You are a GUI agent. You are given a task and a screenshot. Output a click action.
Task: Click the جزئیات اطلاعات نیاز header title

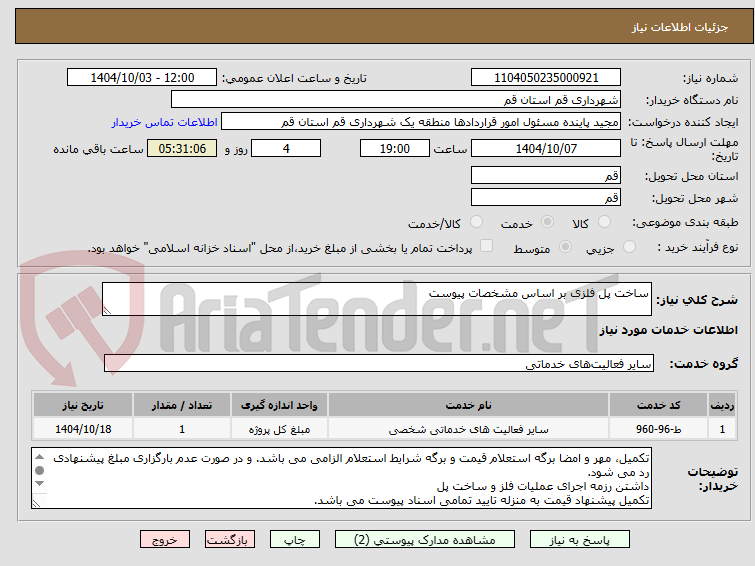(x=679, y=27)
